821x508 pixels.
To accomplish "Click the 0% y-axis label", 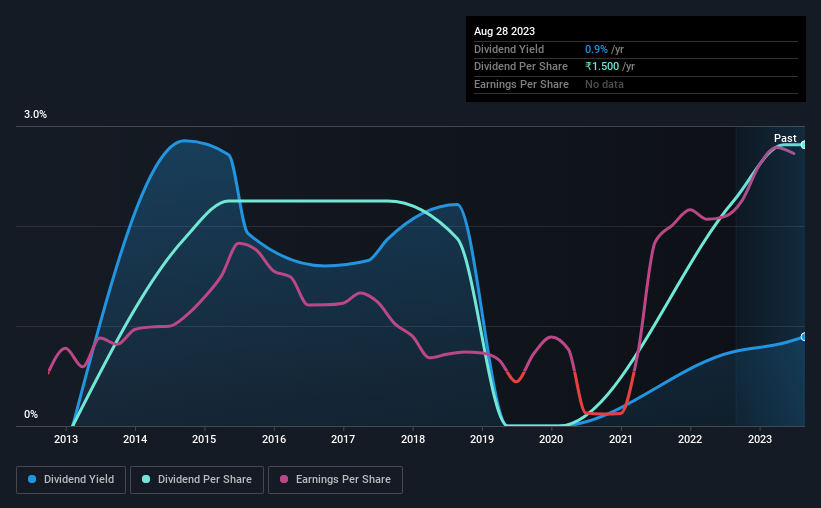I will pyautogui.click(x=31, y=414).
